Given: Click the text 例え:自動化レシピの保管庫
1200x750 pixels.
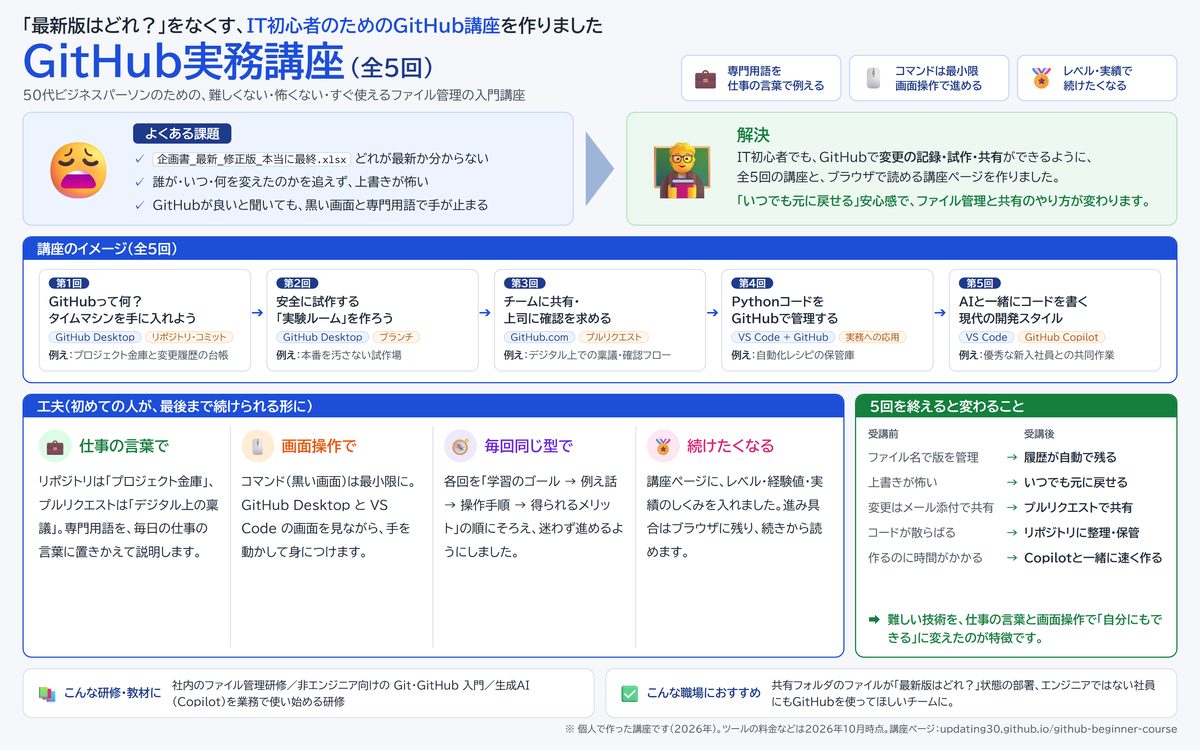Looking at the screenshot, I should pyautogui.click(x=793, y=355).
